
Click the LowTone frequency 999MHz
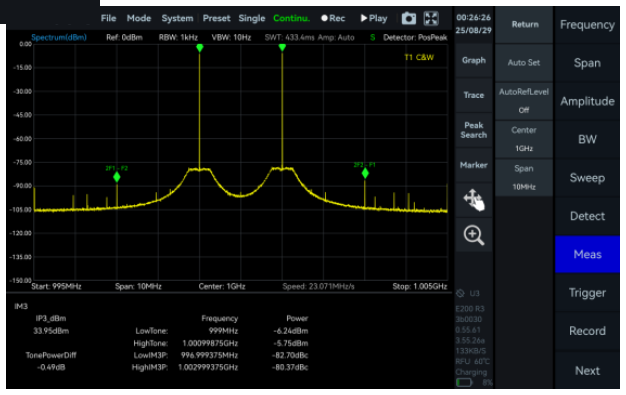click(x=223, y=331)
